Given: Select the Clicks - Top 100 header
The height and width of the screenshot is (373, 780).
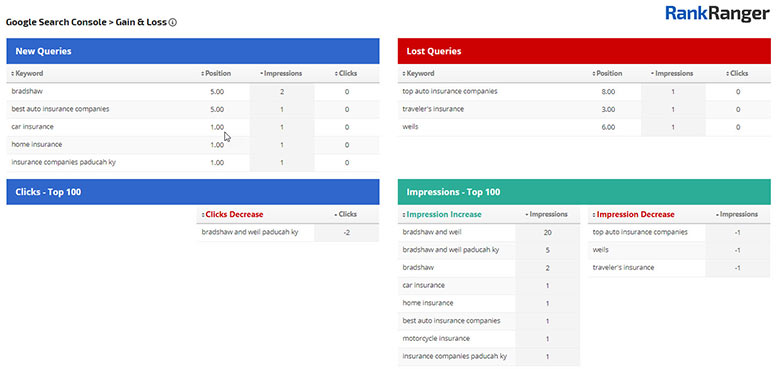Looking at the screenshot, I should pyautogui.click(x=193, y=192).
